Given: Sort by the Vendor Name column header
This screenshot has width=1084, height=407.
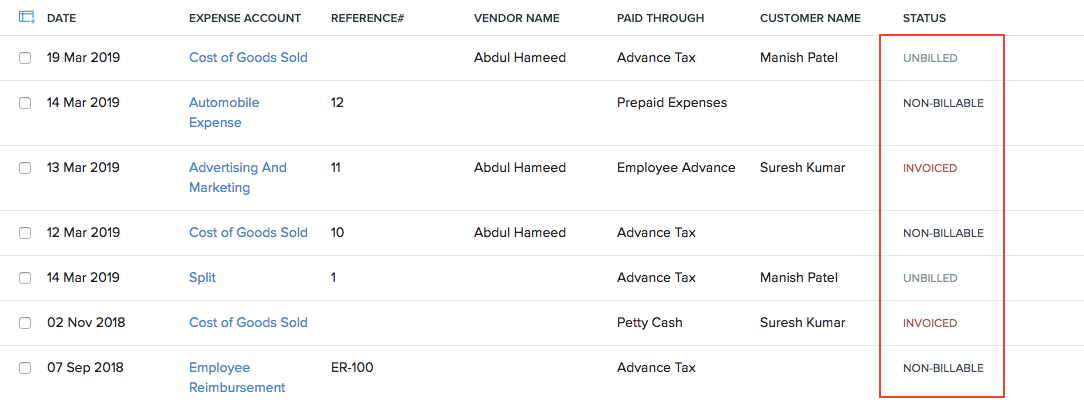Looking at the screenshot, I should [516, 18].
